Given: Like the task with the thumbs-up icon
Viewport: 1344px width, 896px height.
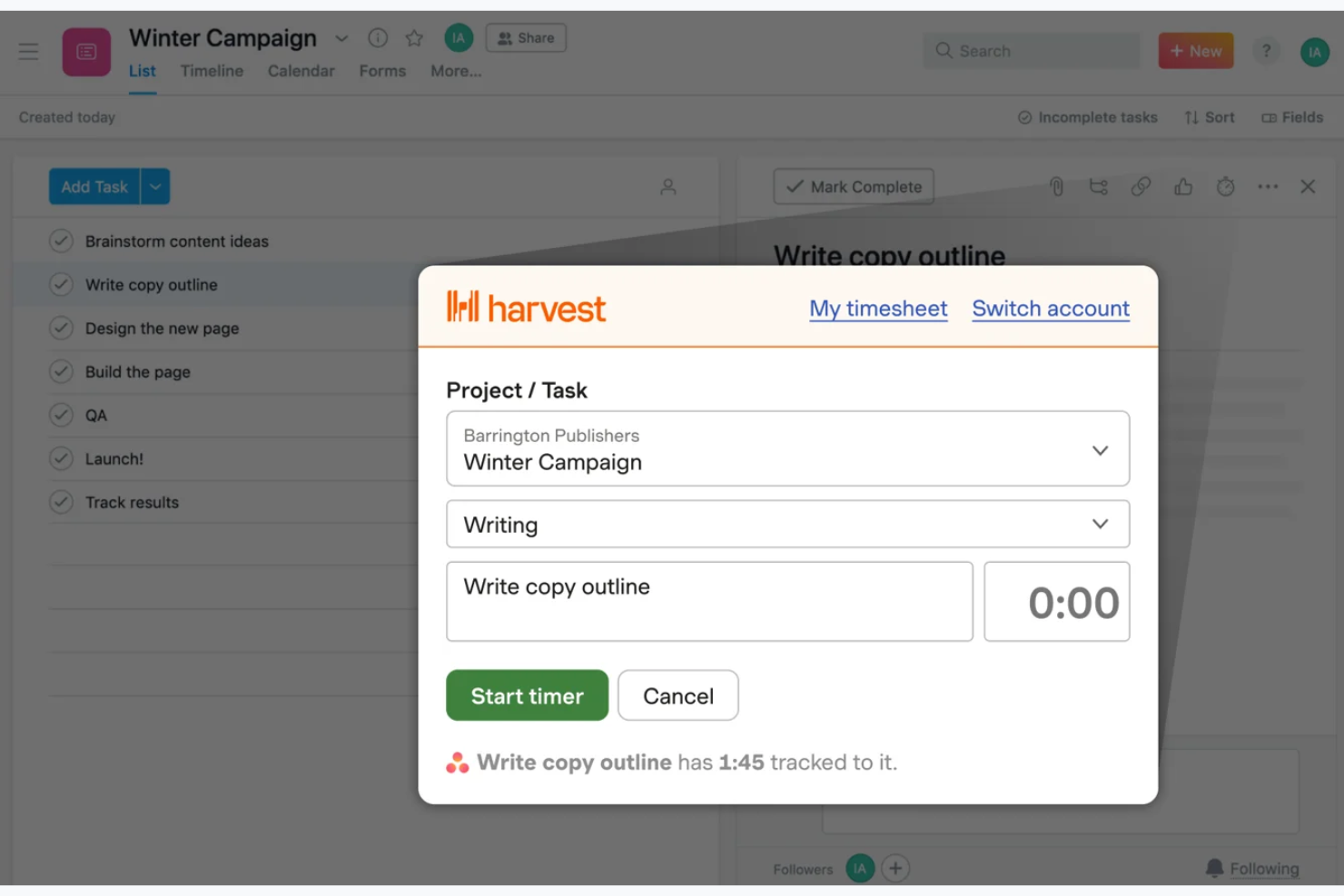Looking at the screenshot, I should coord(1183,186).
